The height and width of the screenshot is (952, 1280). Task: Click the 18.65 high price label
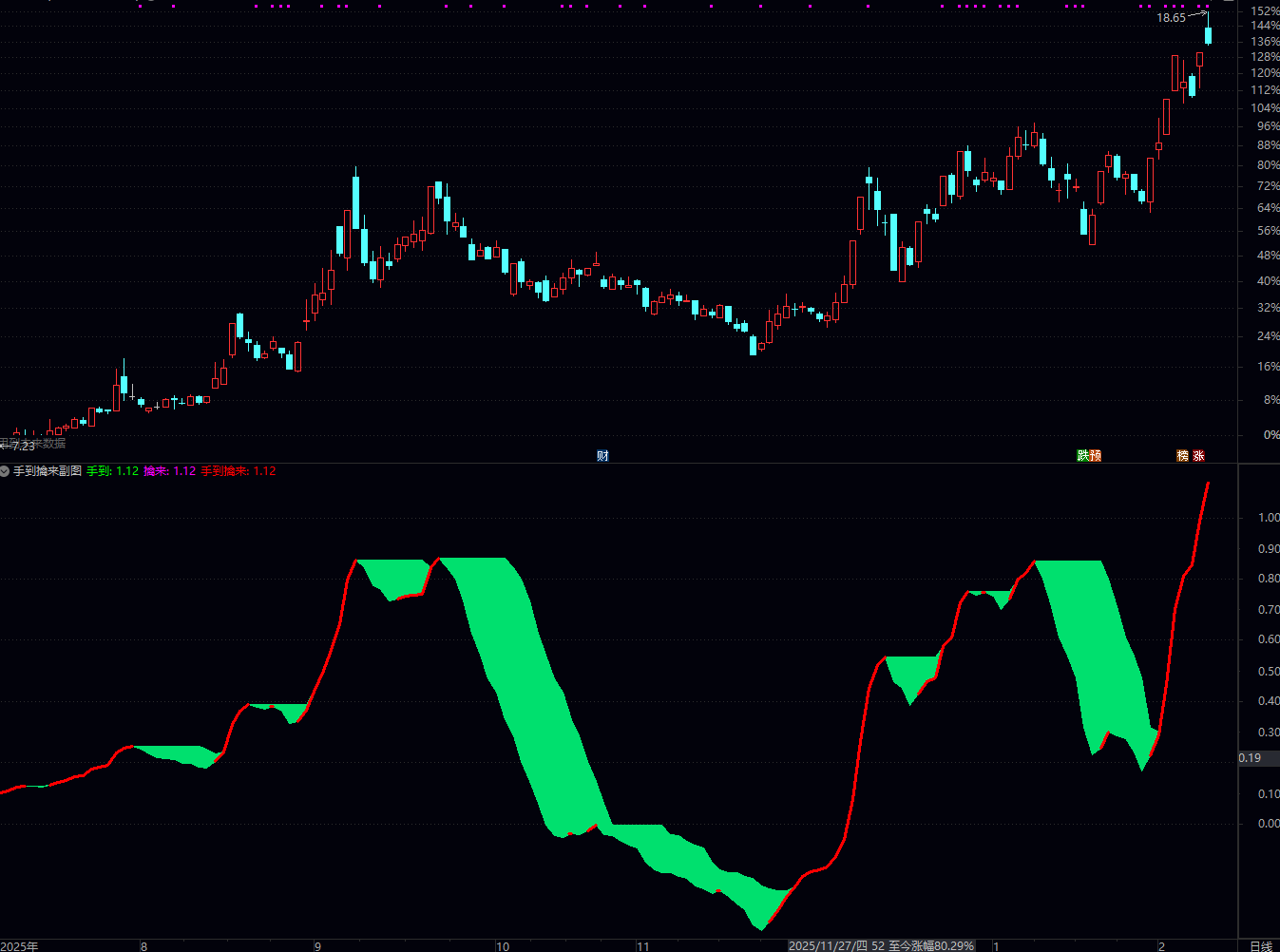click(1171, 18)
